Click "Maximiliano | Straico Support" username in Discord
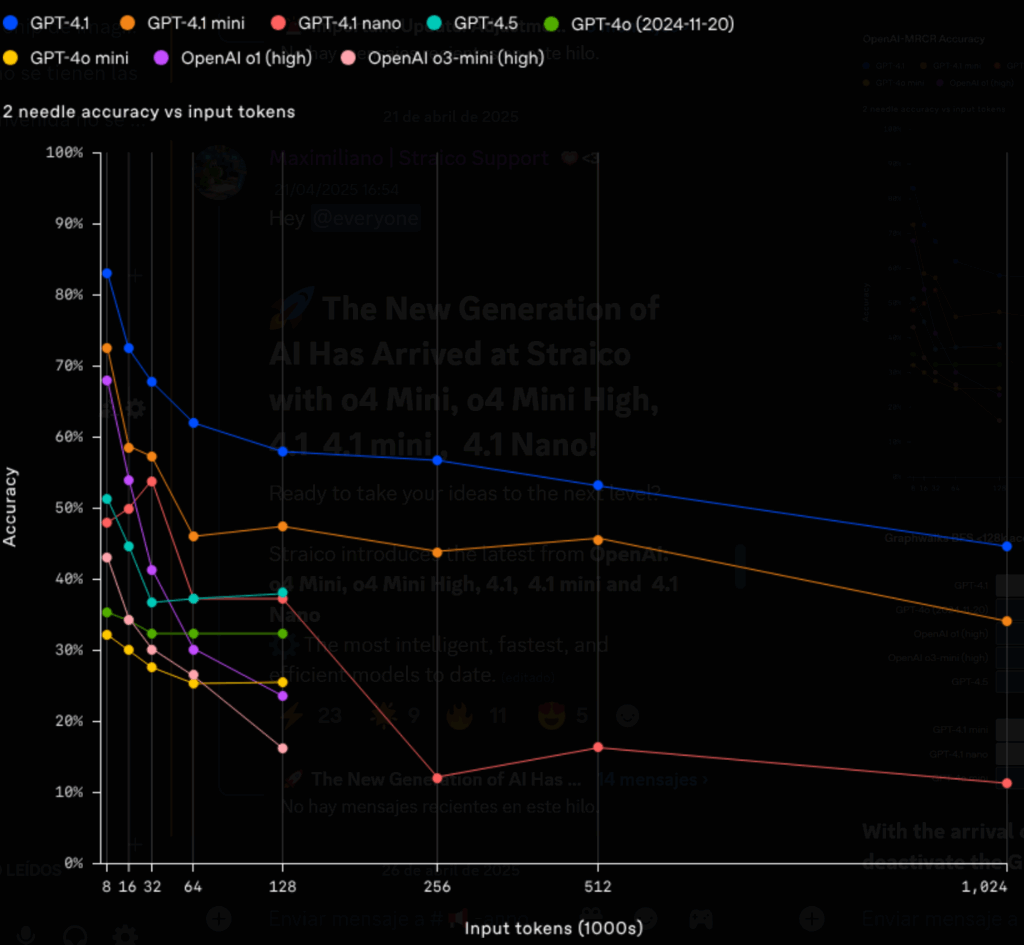The image size is (1024, 945). tap(409, 158)
